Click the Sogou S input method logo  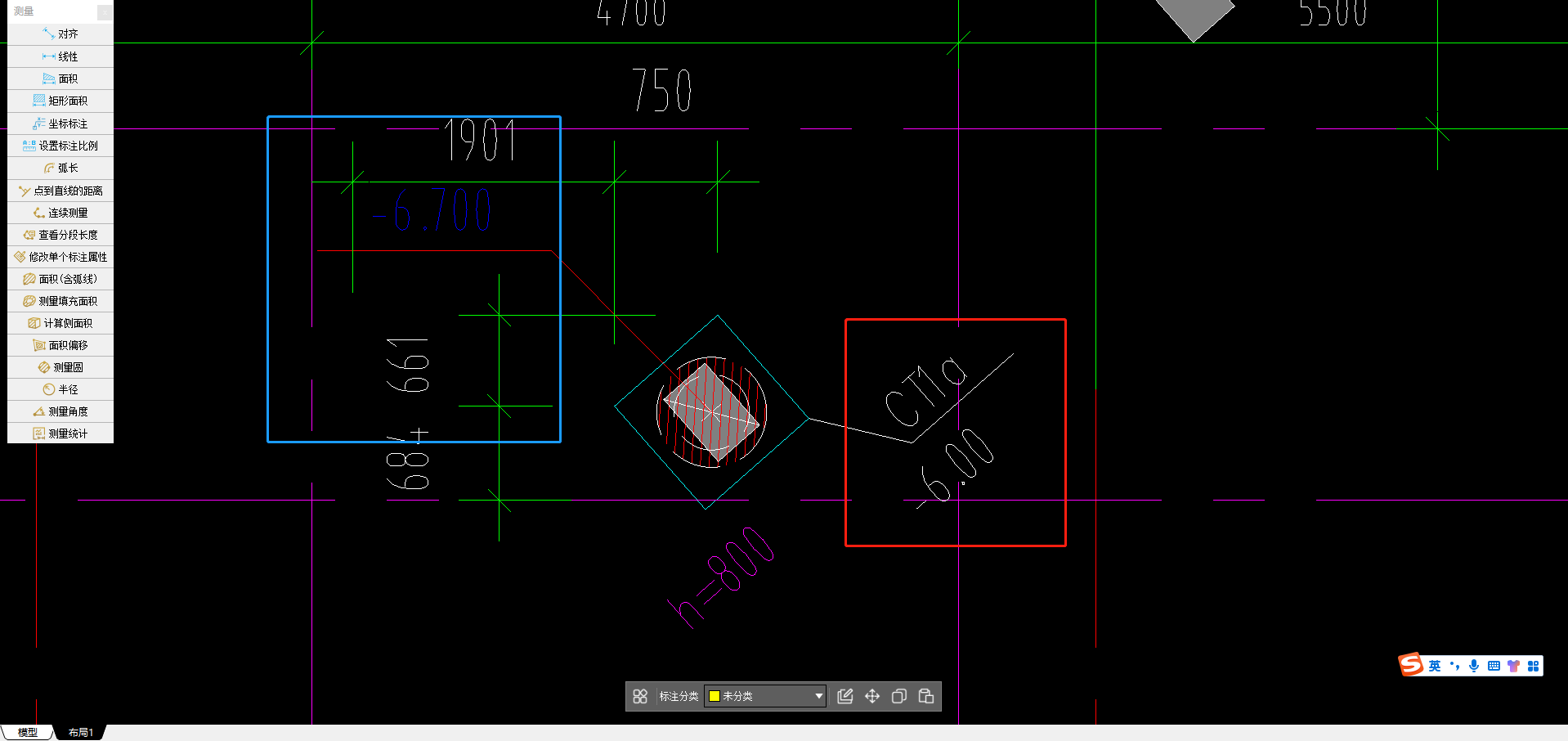click(x=1411, y=665)
